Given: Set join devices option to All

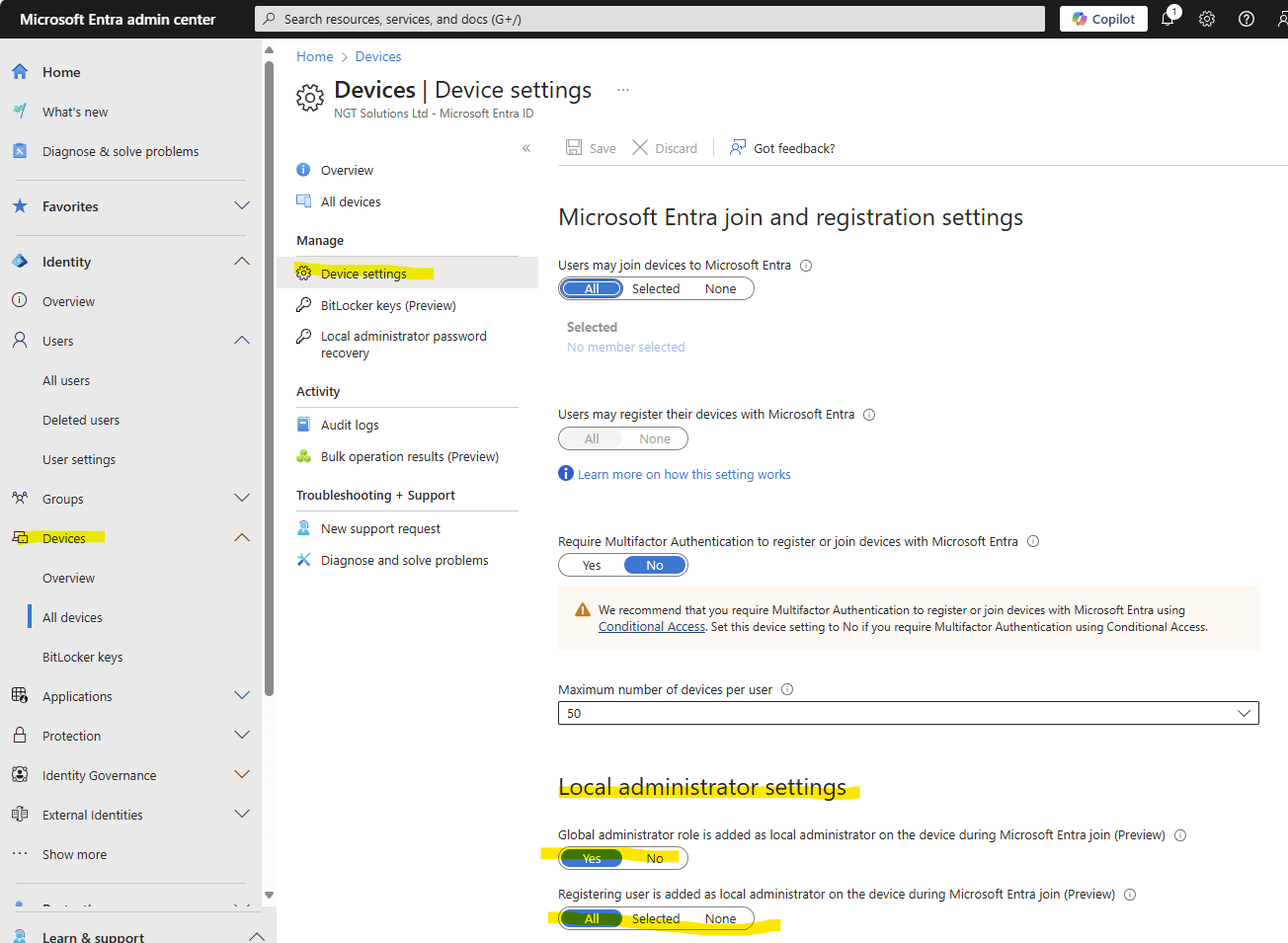Looking at the screenshot, I should pyautogui.click(x=592, y=288).
